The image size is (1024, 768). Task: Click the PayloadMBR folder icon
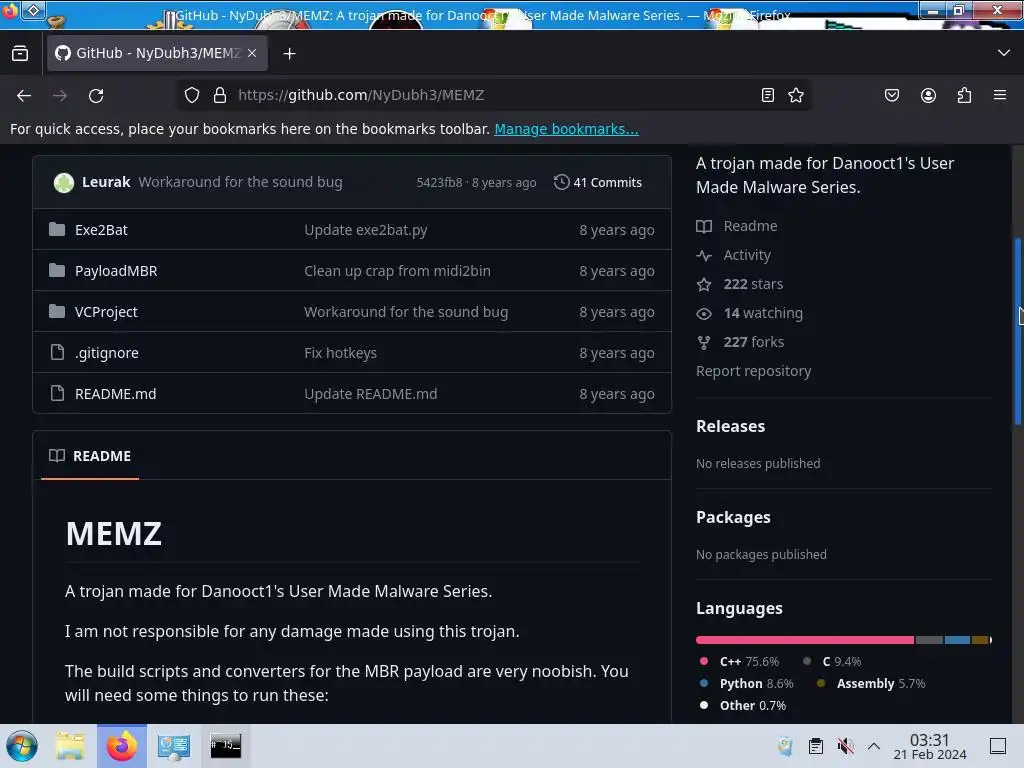tap(57, 270)
